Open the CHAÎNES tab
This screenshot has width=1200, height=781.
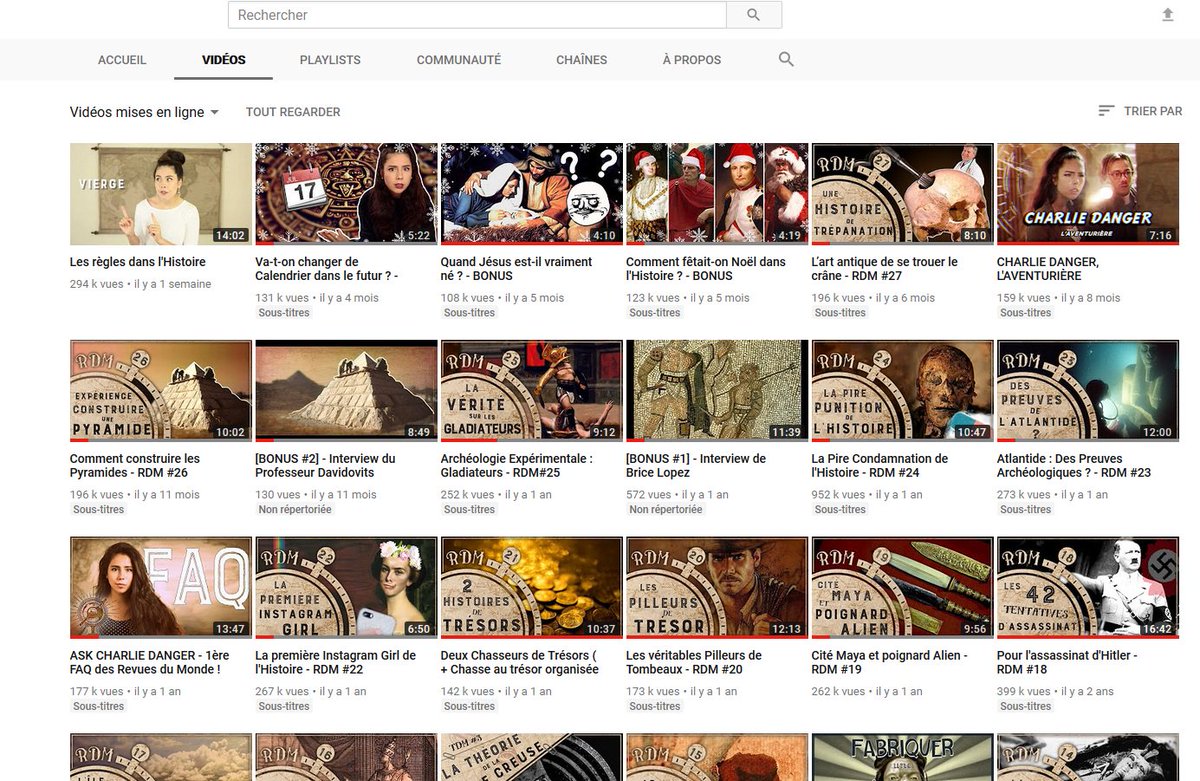(x=582, y=60)
